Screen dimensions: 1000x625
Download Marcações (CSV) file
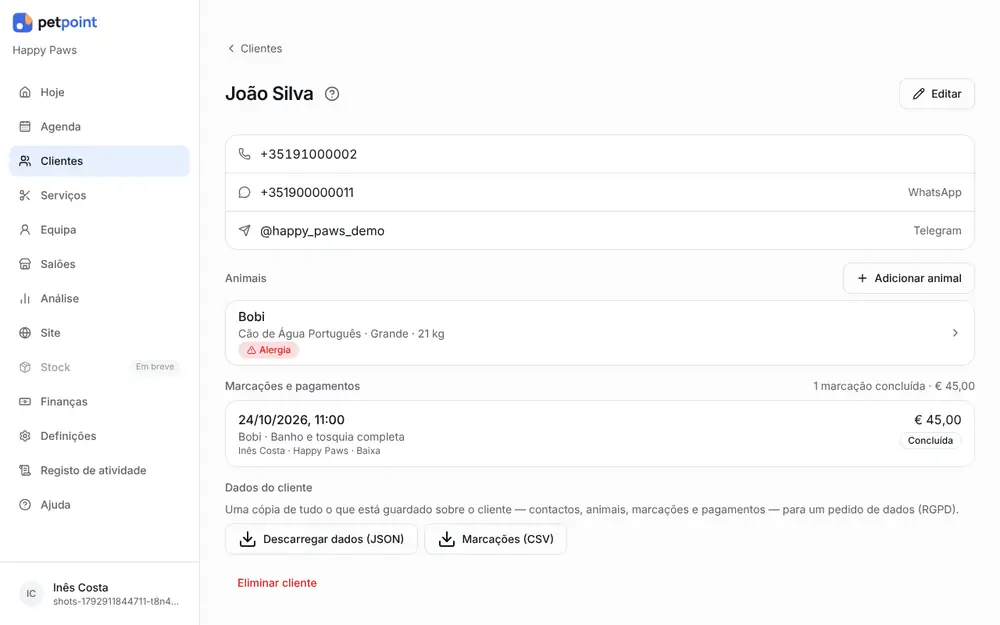[x=496, y=539]
